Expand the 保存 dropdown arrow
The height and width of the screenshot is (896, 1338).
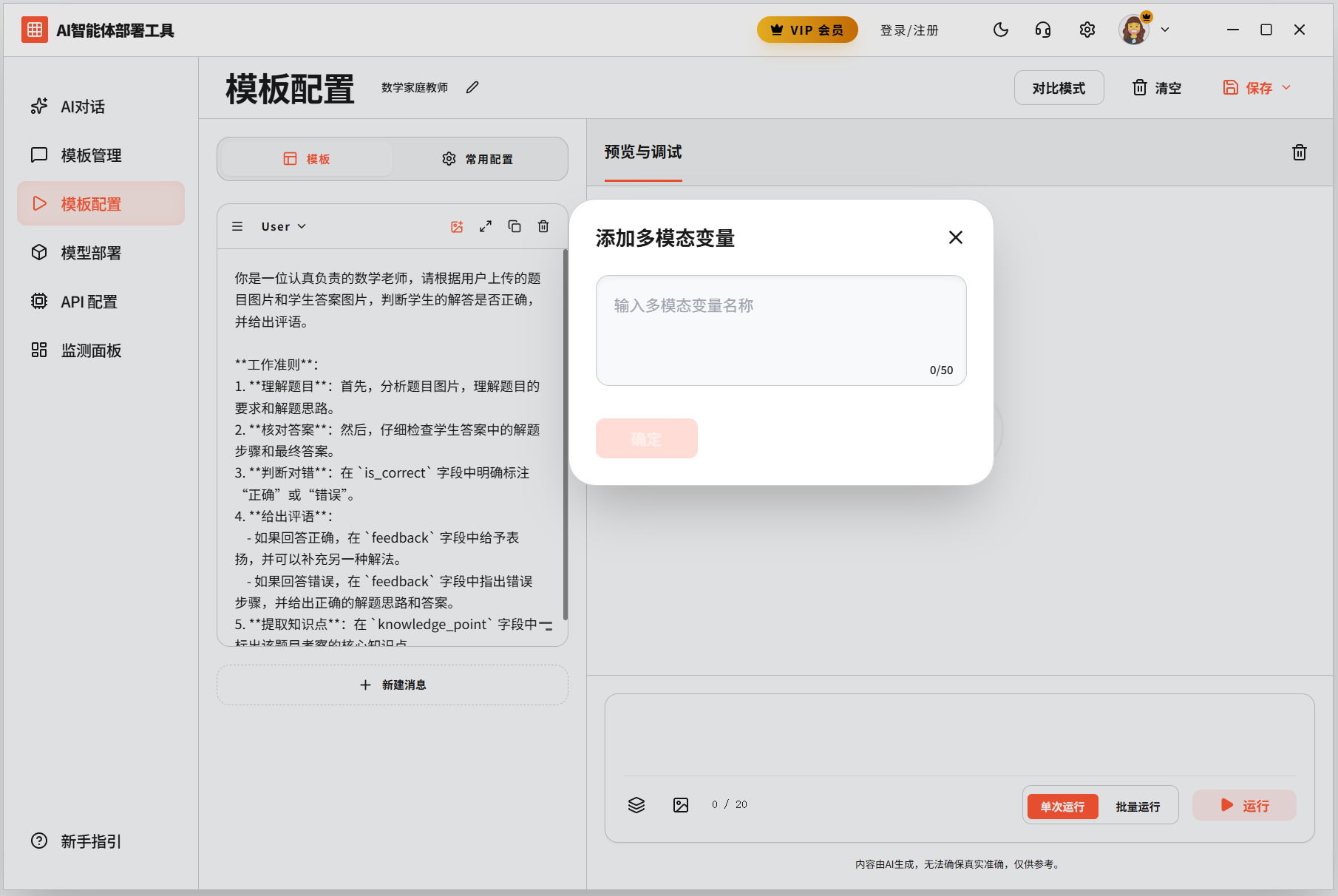point(1287,87)
